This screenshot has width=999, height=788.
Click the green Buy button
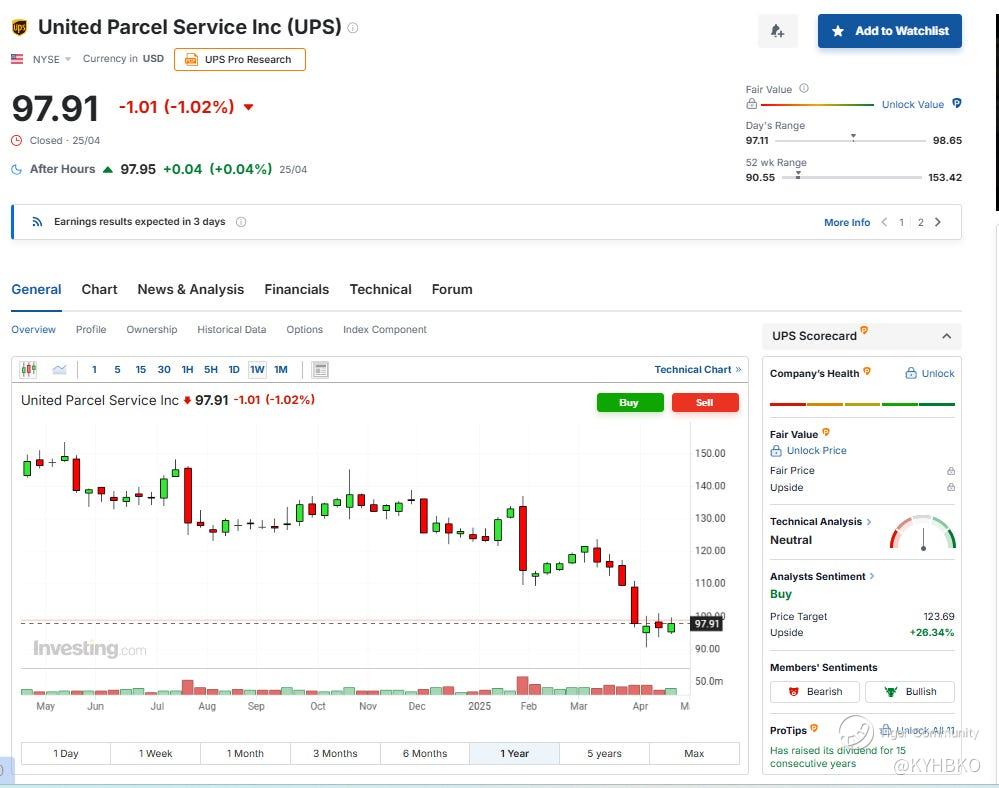[x=629, y=402]
